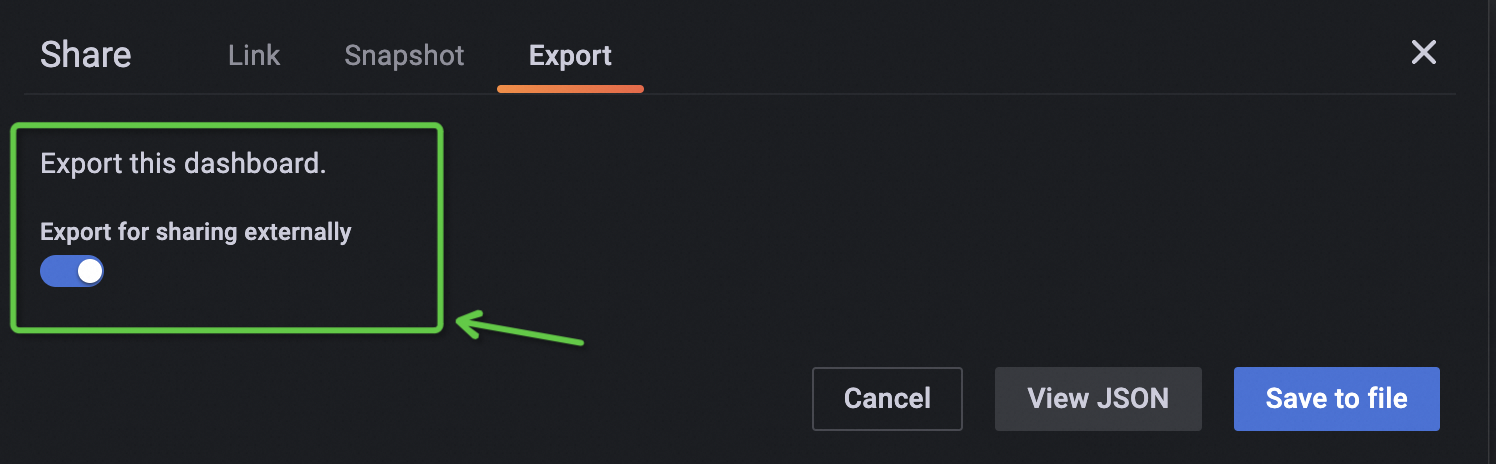Click the orange underline beneath Export tab

(x=570, y=89)
